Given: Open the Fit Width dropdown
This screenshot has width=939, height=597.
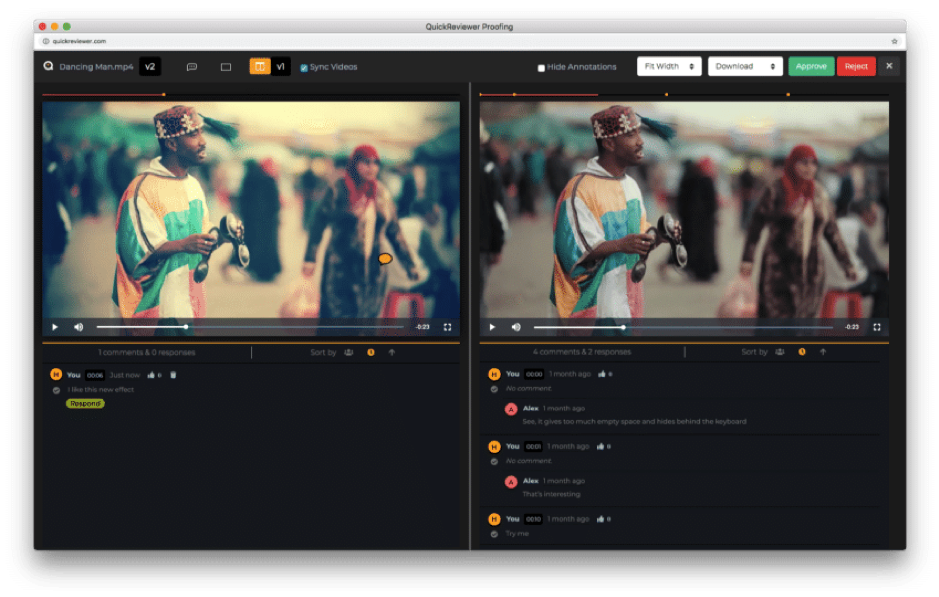Looking at the screenshot, I should pos(669,67).
